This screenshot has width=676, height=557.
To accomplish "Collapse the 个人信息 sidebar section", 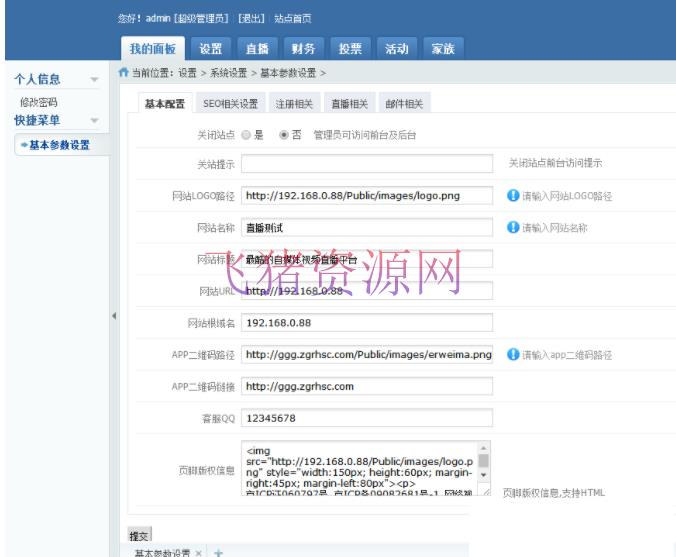I will (95, 80).
